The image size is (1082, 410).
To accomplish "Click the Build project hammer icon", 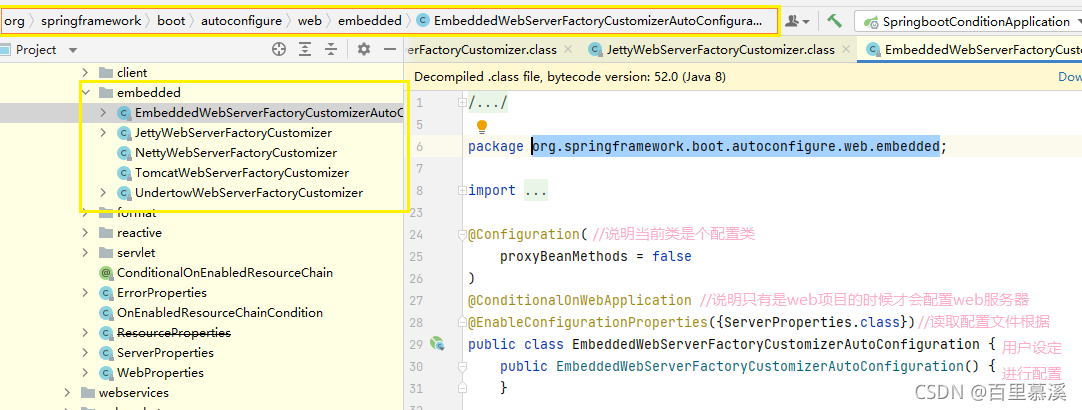I will click(x=835, y=21).
